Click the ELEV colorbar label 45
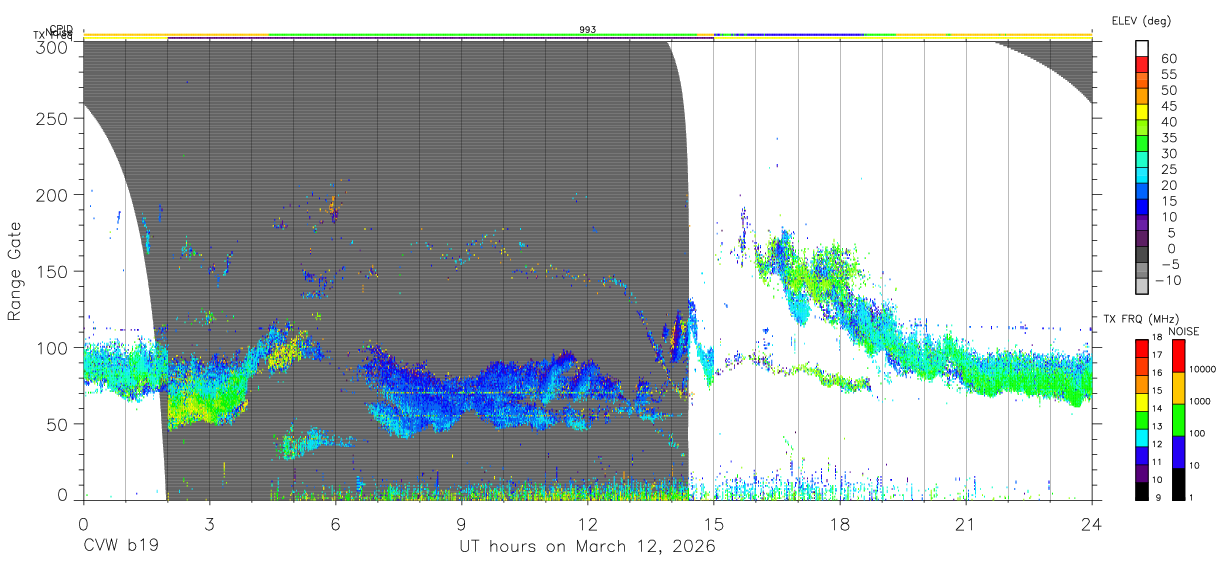The image size is (1228, 567). pos(1168,106)
